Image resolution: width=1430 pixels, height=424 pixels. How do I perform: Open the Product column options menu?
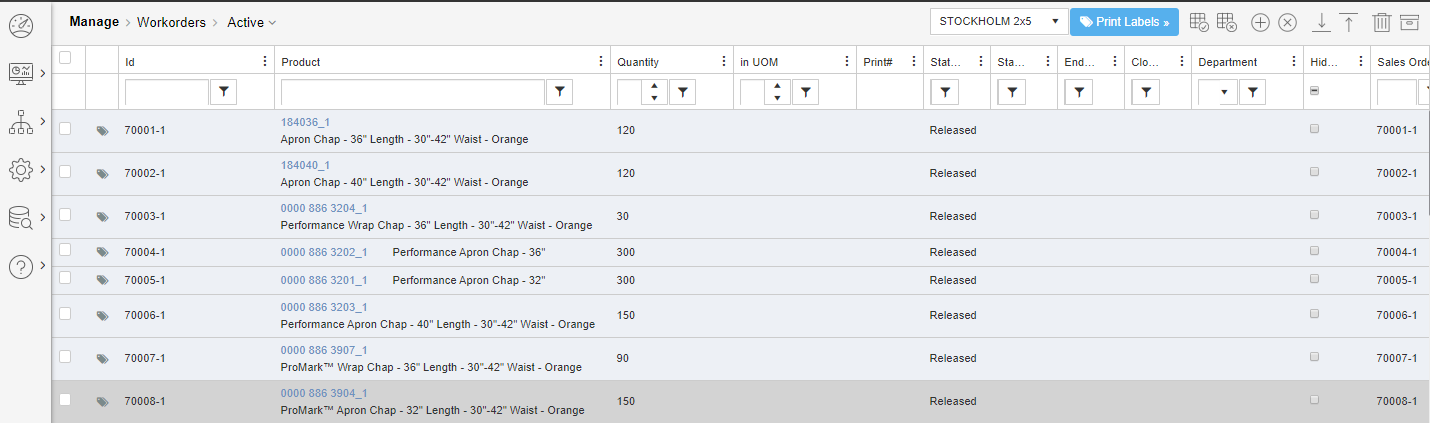600,62
